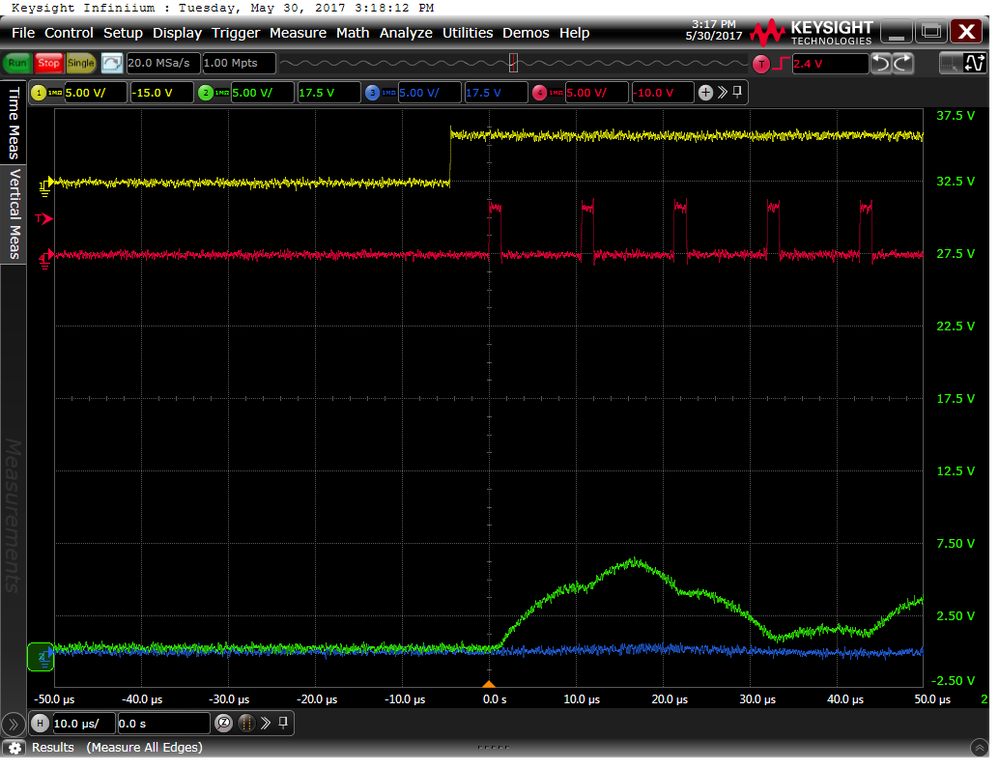The width and height of the screenshot is (999, 767).
Task: Click channel 2 scale 5.00 V/ field
Action: (262, 93)
